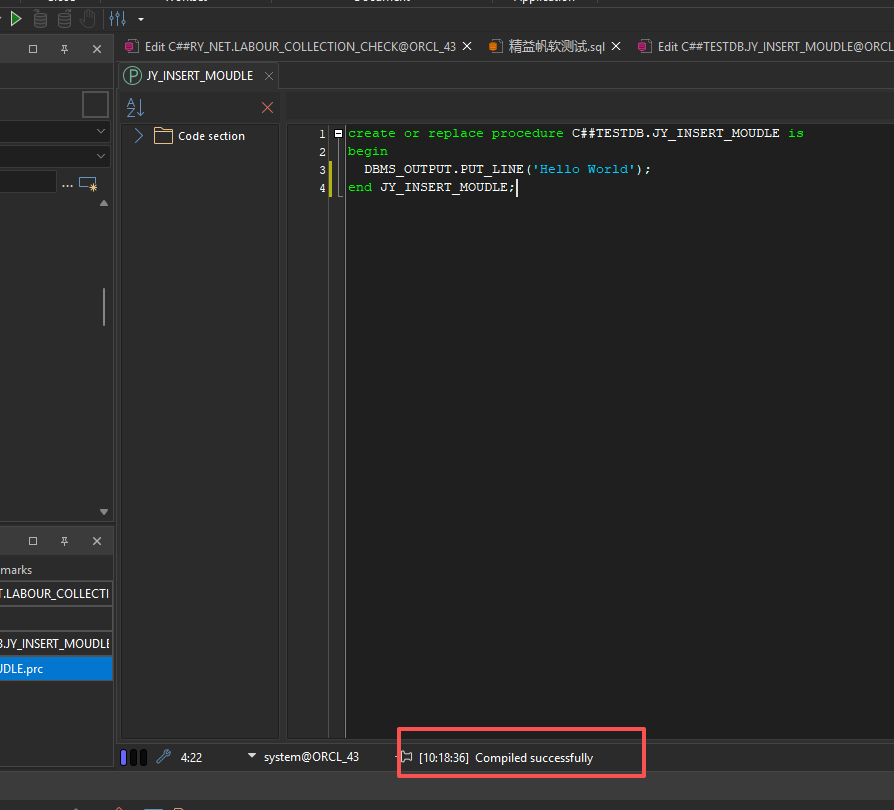Select the Code section label

coord(212,136)
